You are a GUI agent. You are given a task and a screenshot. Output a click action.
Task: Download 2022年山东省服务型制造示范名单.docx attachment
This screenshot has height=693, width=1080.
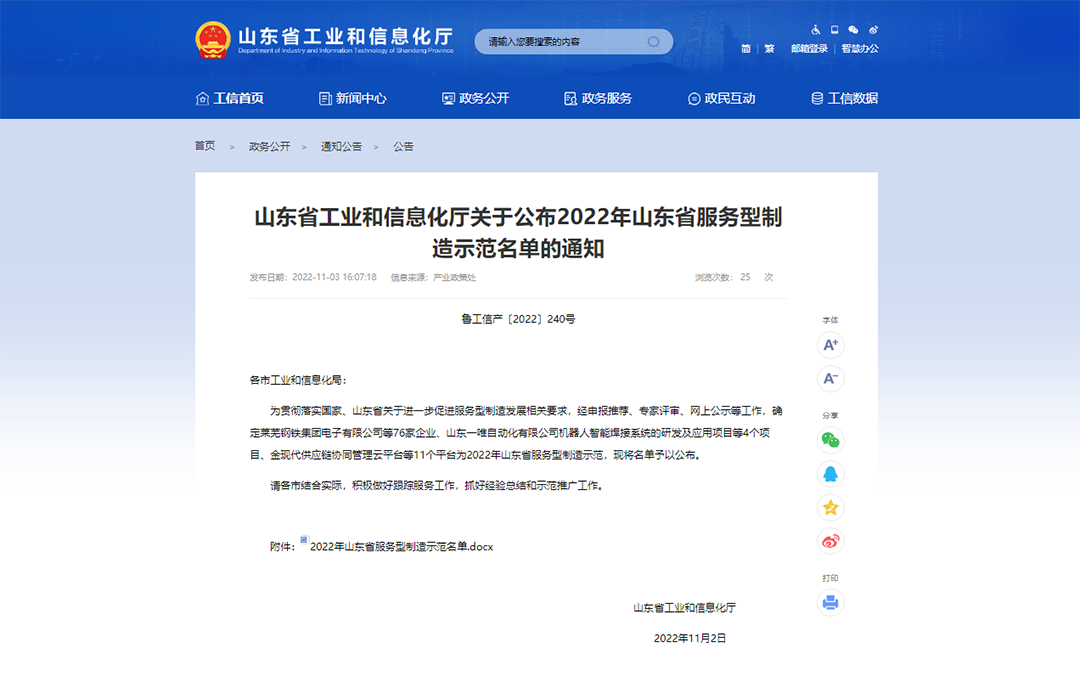tap(400, 547)
